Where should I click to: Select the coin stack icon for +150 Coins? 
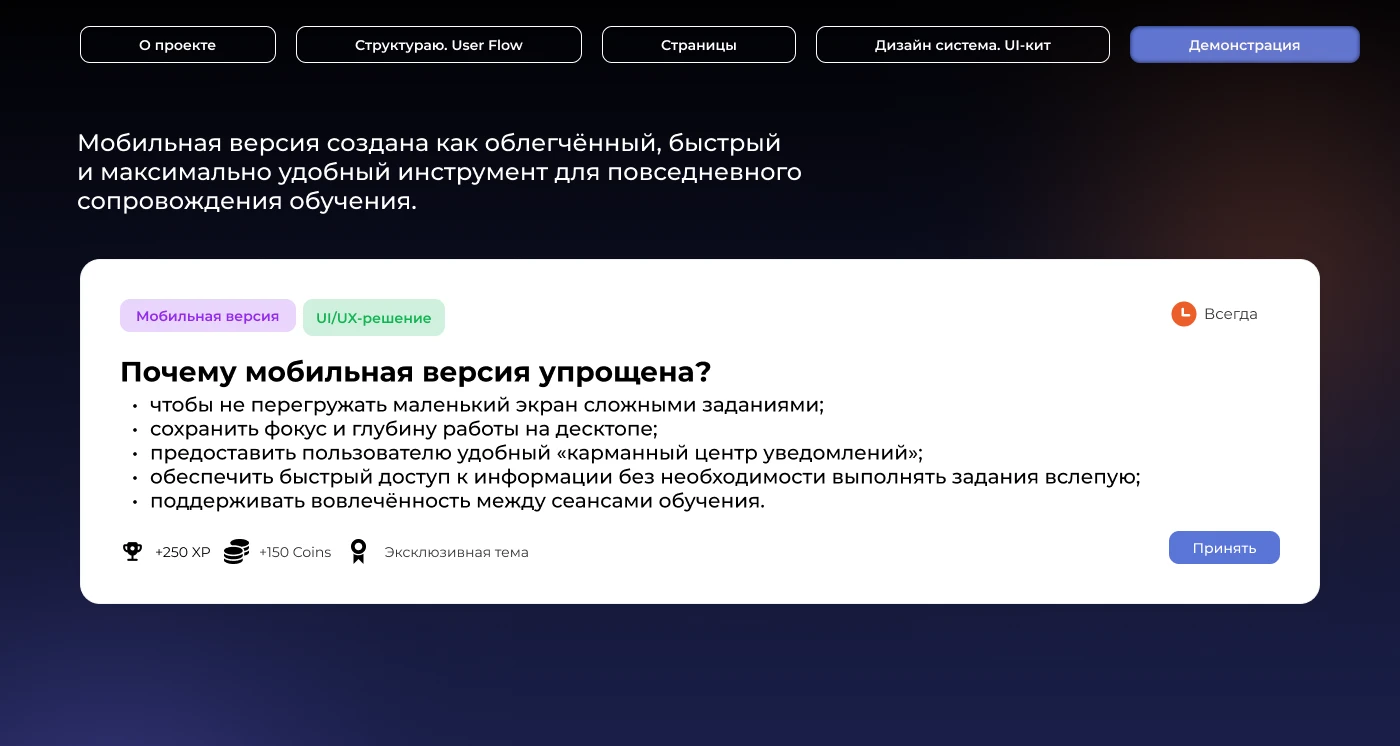[236, 551]
